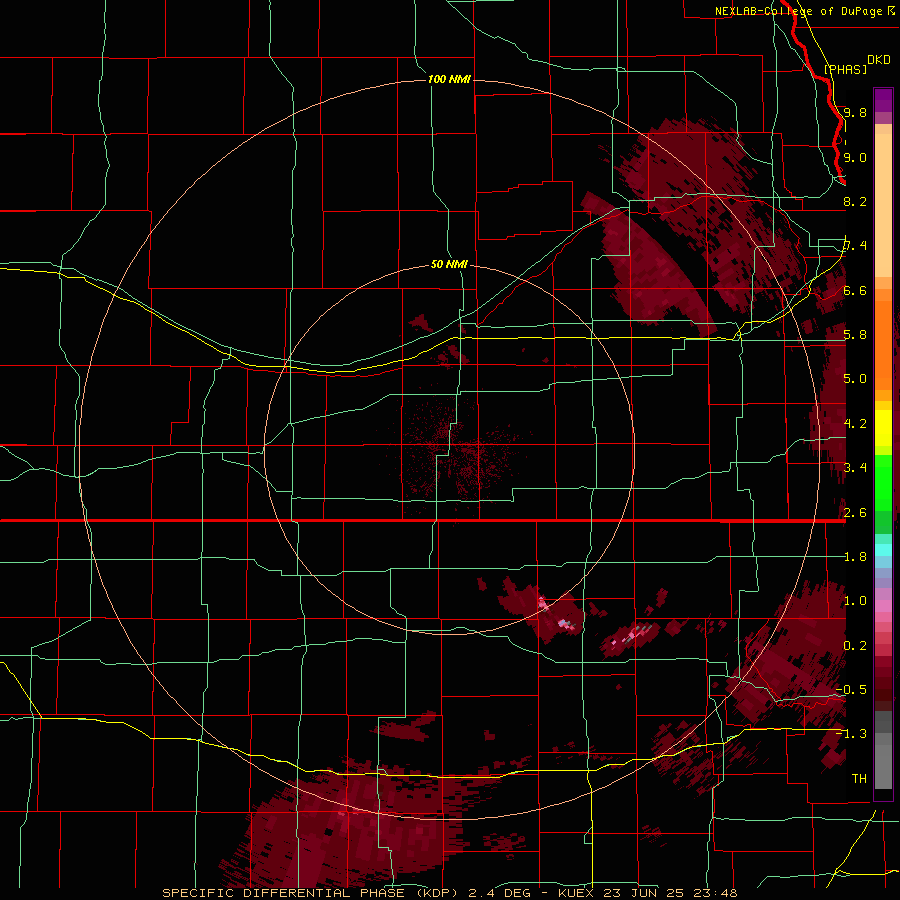Select the "DKD" label above the color scale
Image resolution: width=900 pixels, height=900 pixels.
pos(879,60)
